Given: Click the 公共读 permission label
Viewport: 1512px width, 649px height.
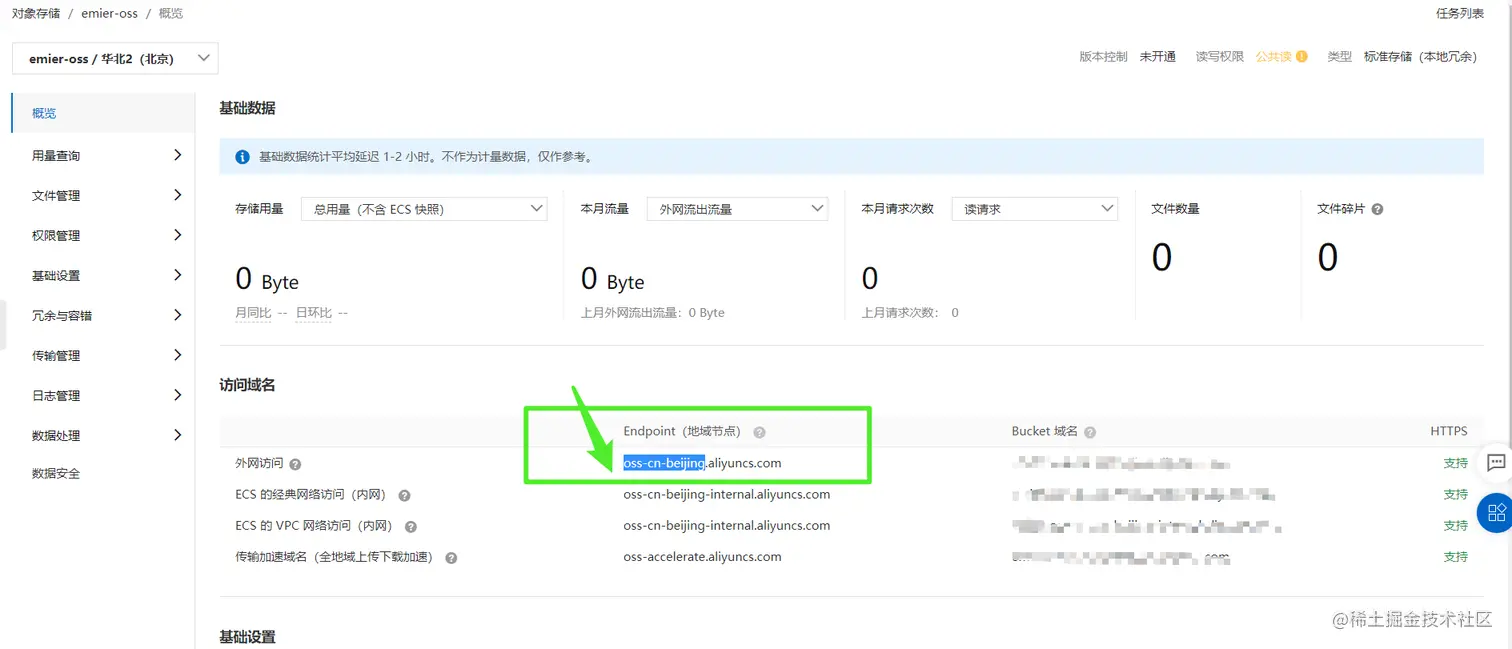Looking at the screenshot, I should click(1274, 57).
